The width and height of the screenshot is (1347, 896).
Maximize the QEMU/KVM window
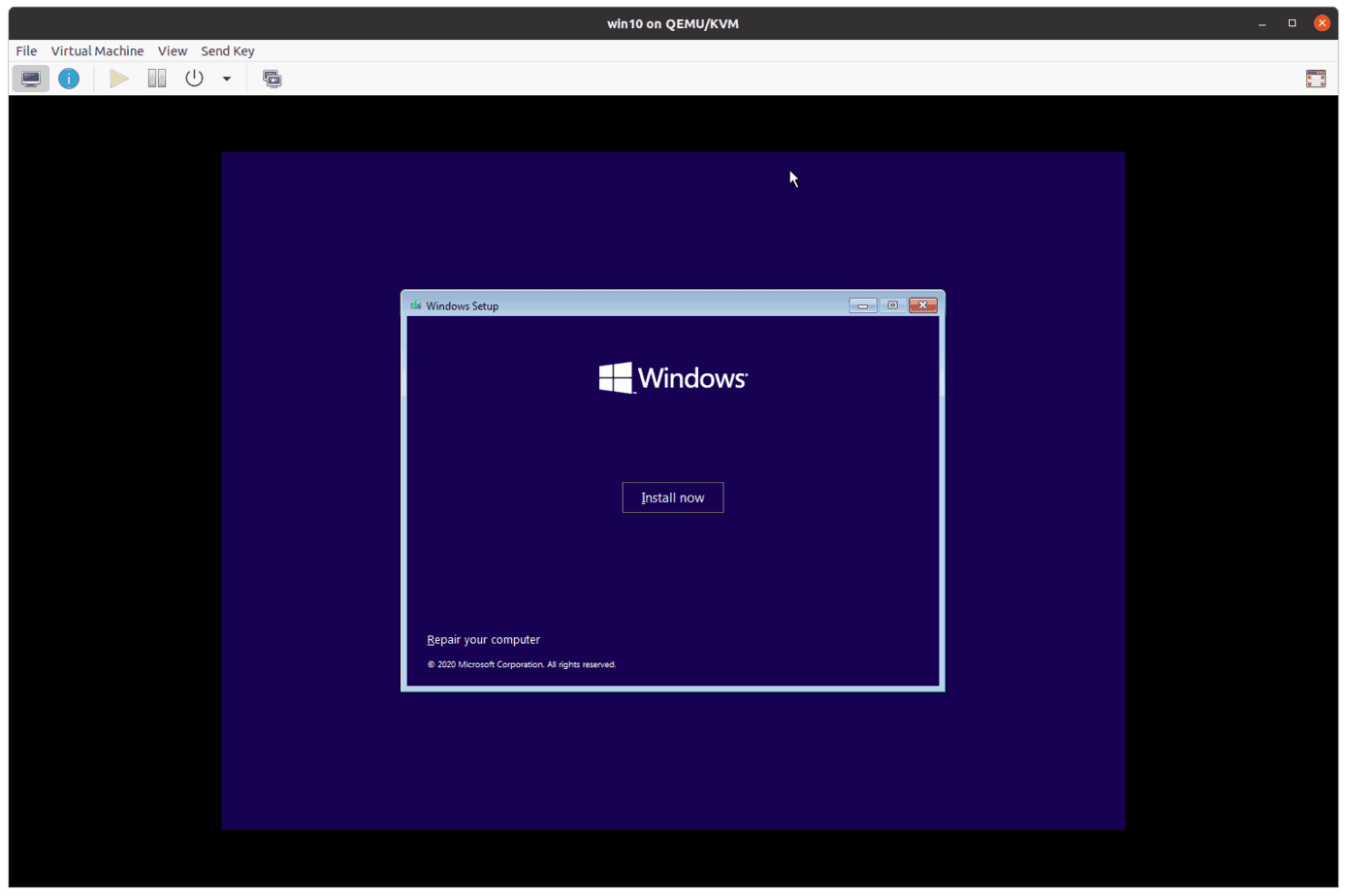click(1292, 23)
